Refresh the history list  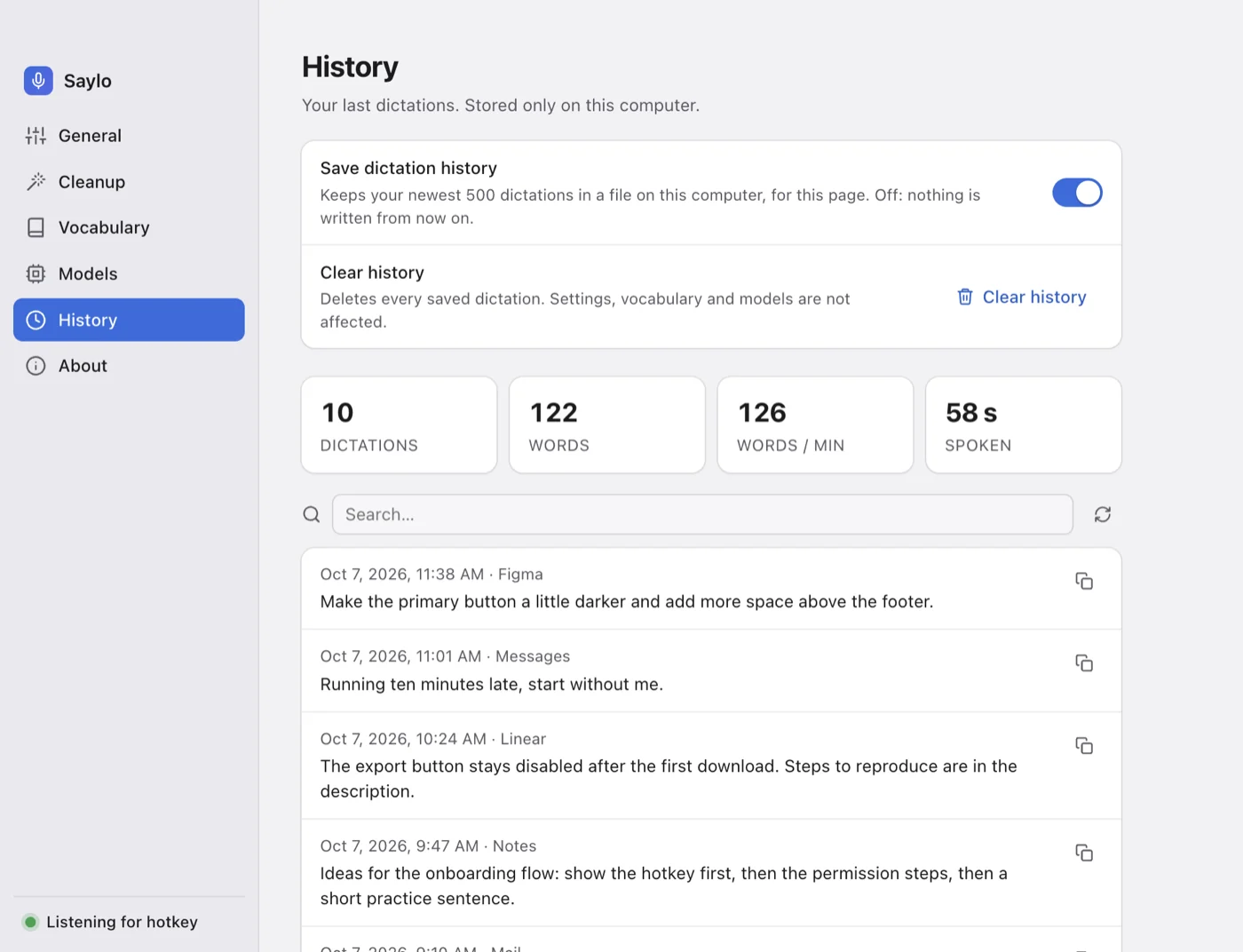(x=1103, y=514)
